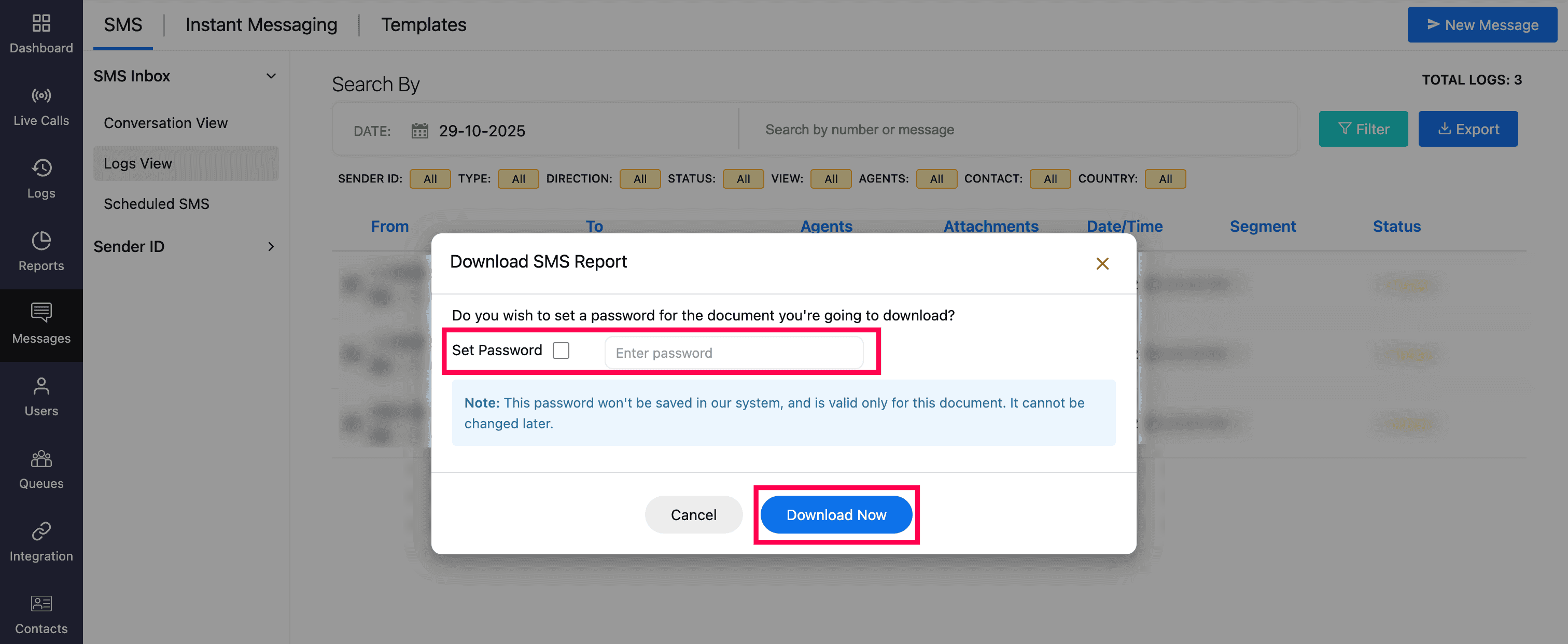Collapse the SMS Inbox section
1568x644 pixels.
pyautogui.click(x=271, y=76)
